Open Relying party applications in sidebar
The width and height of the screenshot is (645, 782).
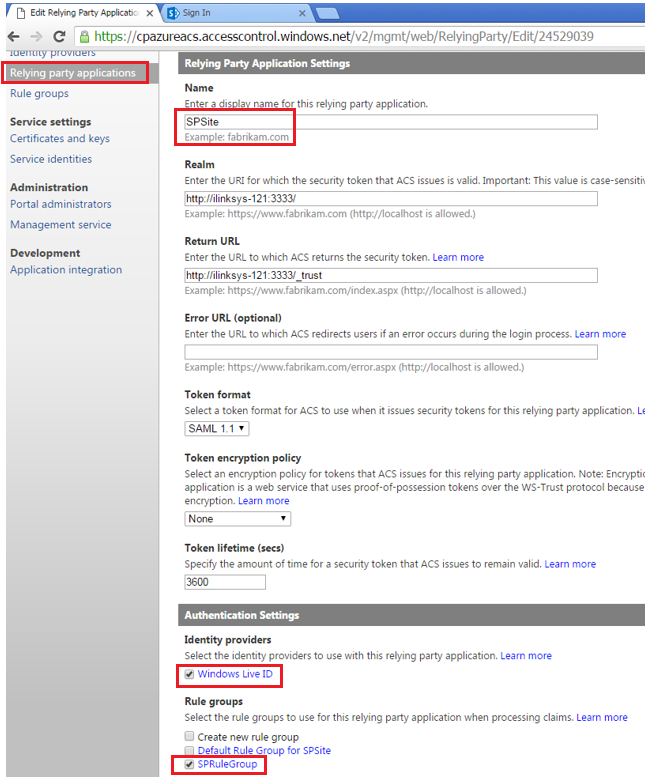[73, 73]
